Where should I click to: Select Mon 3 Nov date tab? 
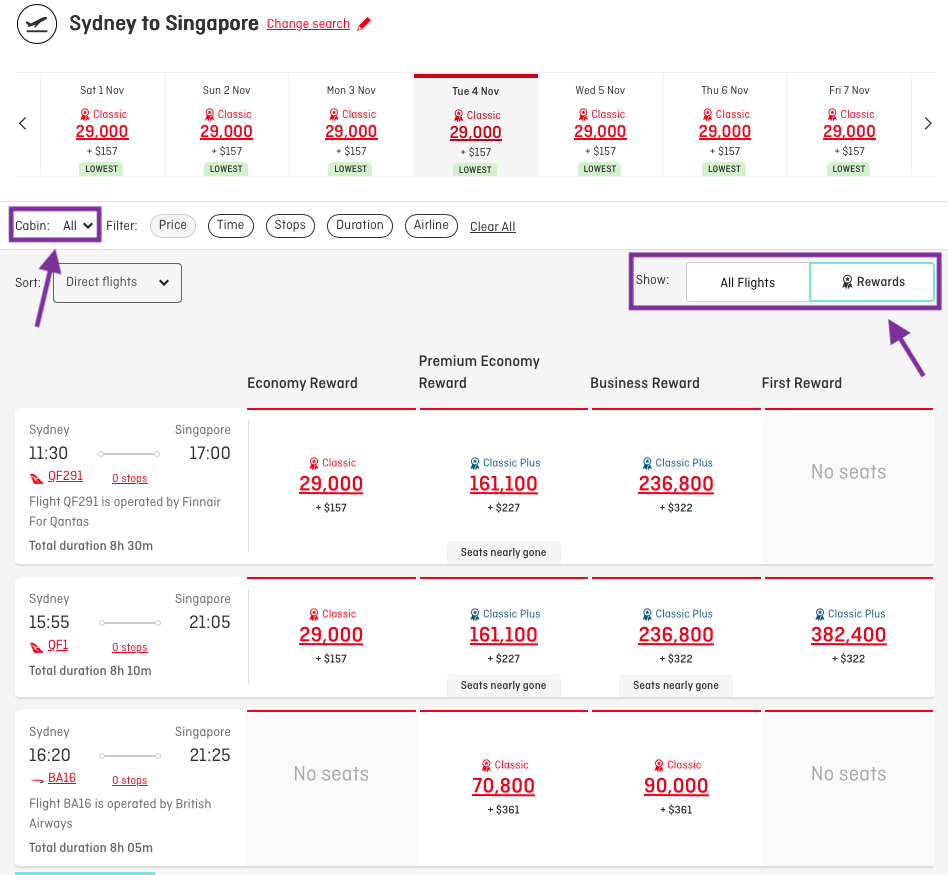click(351, 125)
